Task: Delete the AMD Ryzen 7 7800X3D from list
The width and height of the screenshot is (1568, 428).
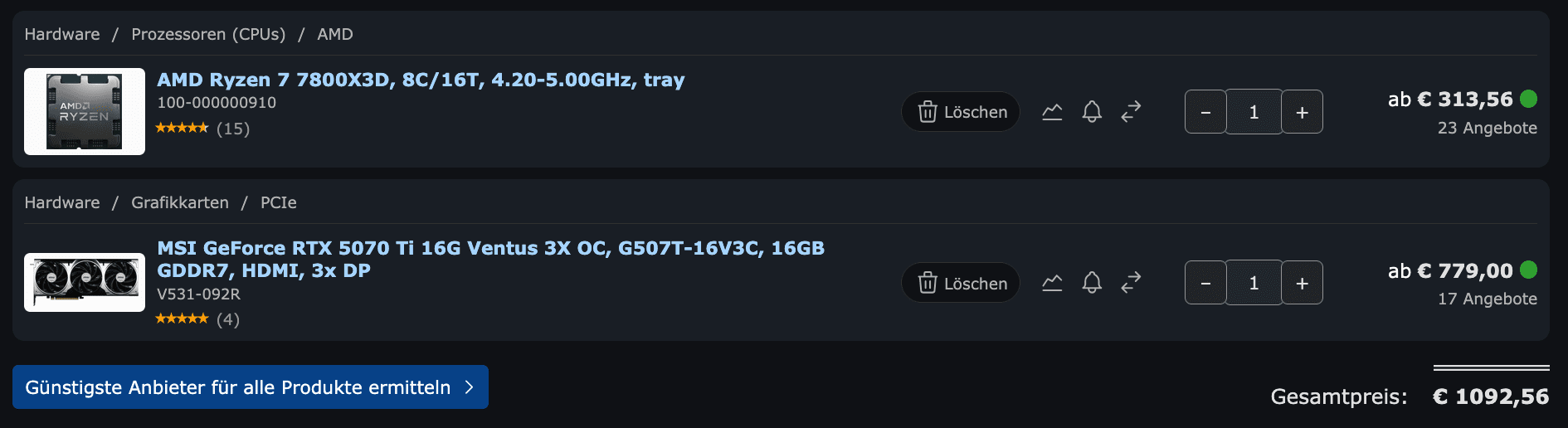Action: tap(962, 112)
